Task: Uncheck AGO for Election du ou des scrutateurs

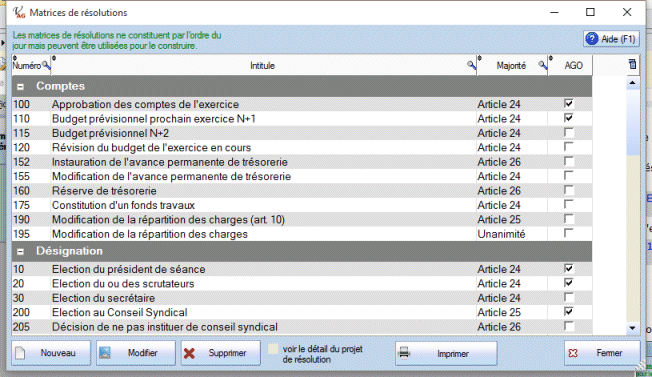Action: click(x=568, y=283)
